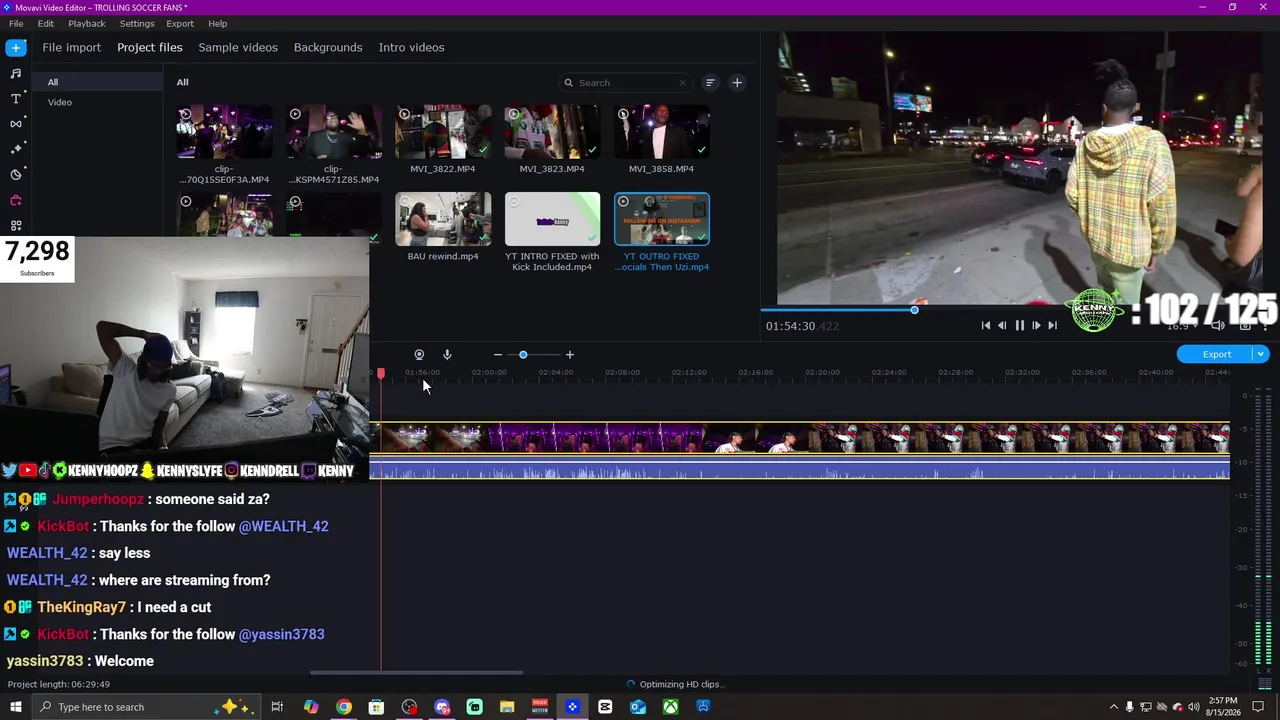Select the MVI_3822.MP4 thumbnail
The width and height of the screenshot is (1280, 720).
click(443, 132)
